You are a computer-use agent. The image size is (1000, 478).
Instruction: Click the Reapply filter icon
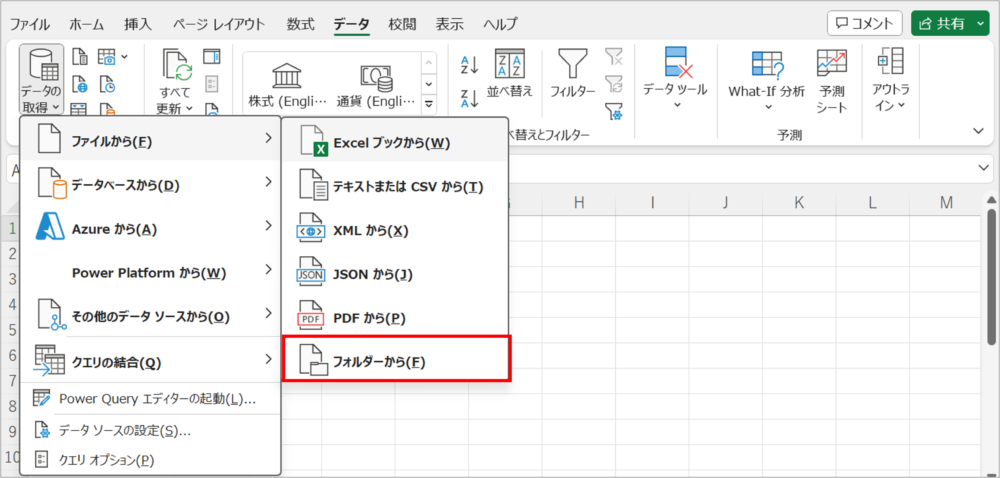(614, 83)
